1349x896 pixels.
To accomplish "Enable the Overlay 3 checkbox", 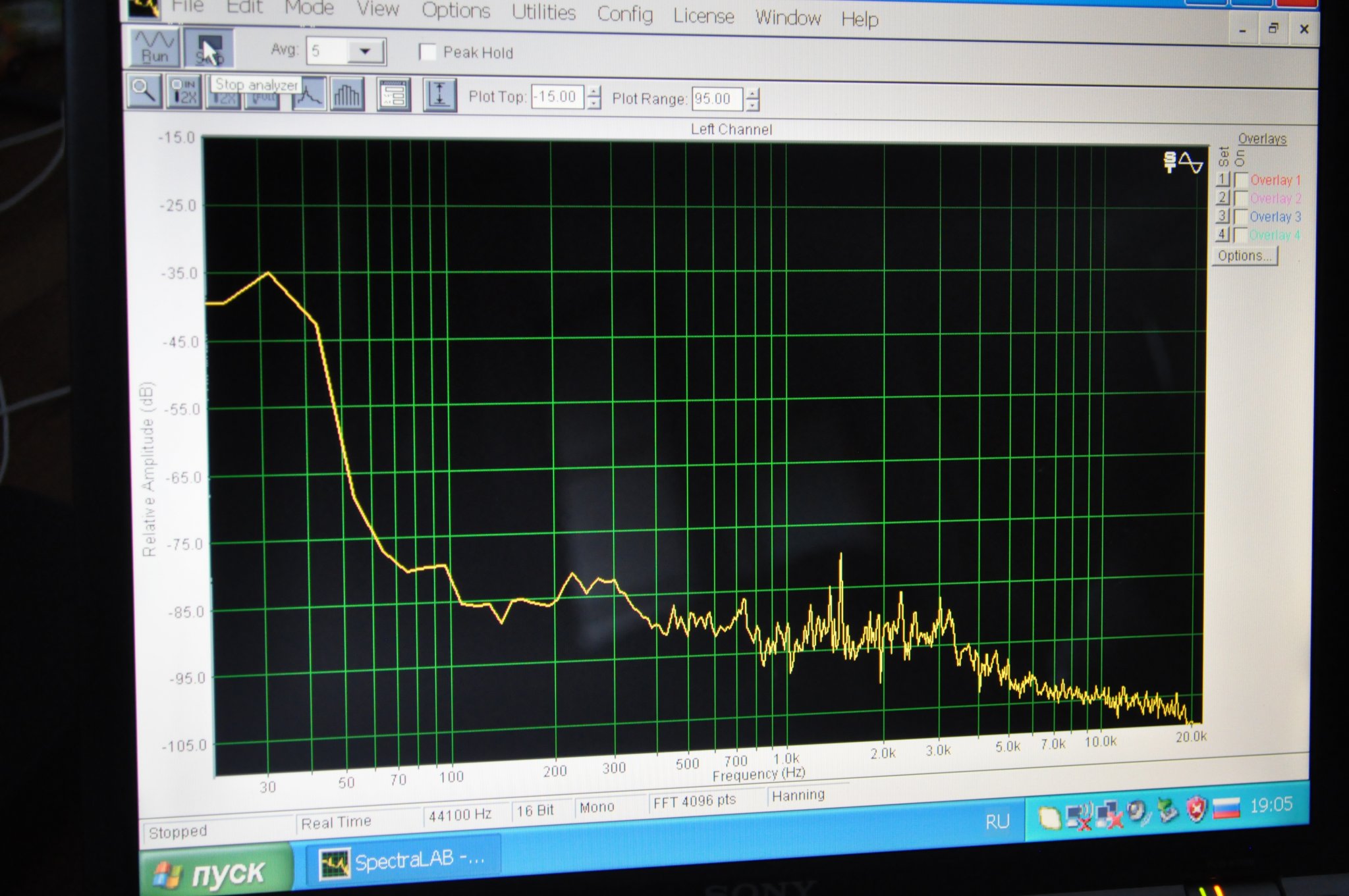I will (x=1241, y=217).
